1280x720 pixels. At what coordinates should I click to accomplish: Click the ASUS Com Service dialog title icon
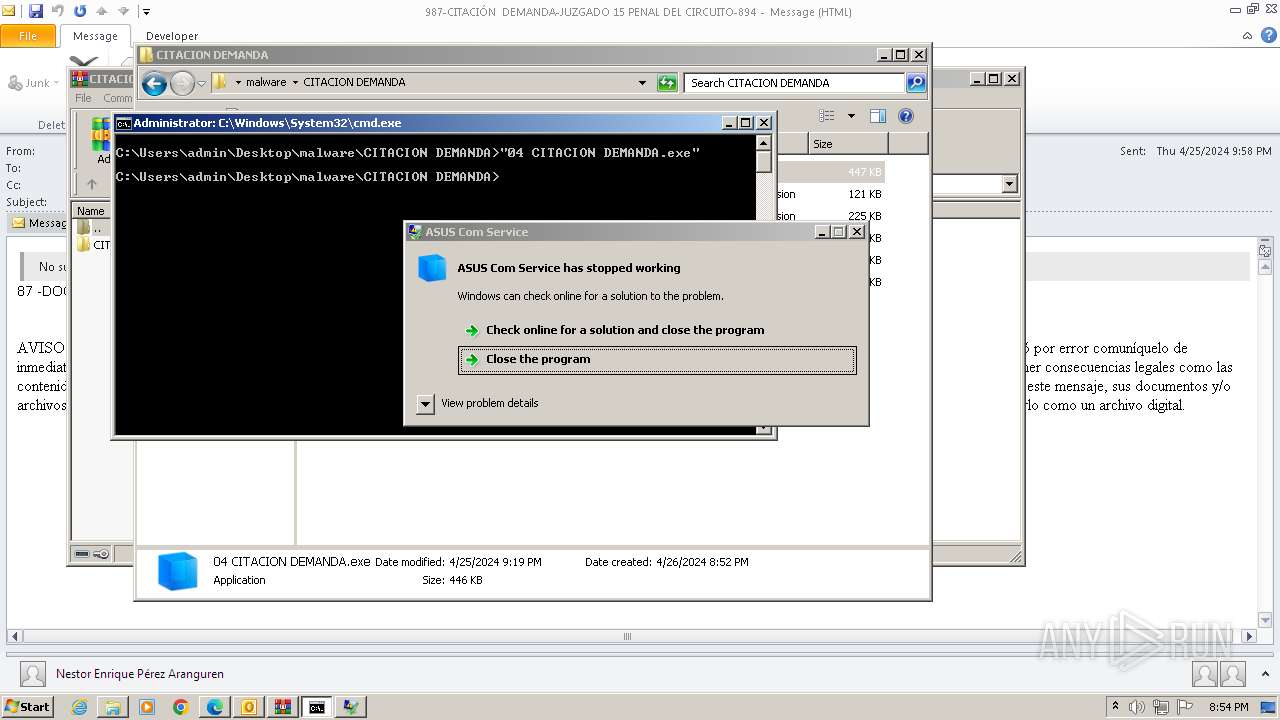(415, 232)
